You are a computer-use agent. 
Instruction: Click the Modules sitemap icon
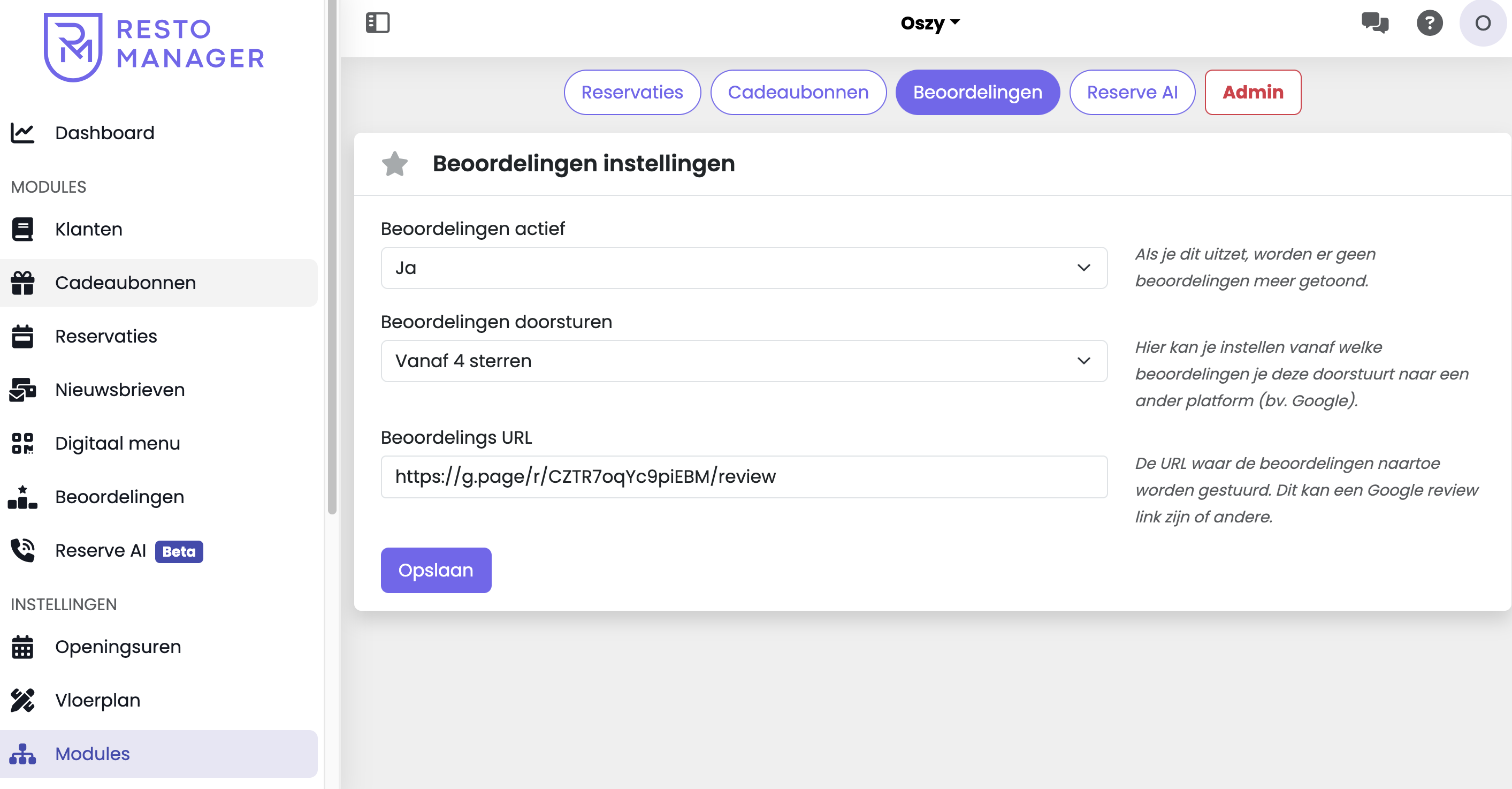[x=22, y=754]
